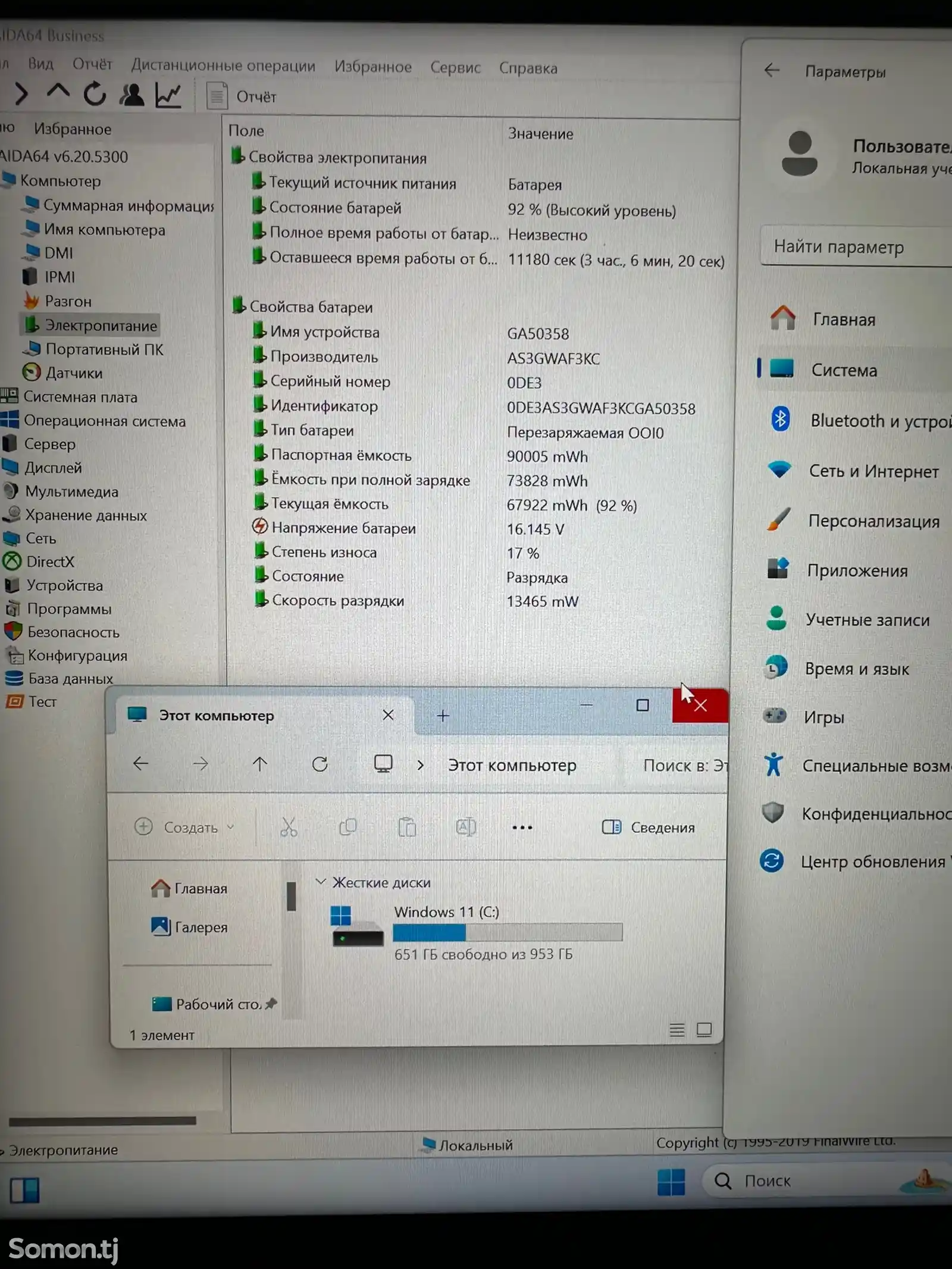Select Имя компьютера tree item
This screenshot has width=952, height=1269.
95,230
